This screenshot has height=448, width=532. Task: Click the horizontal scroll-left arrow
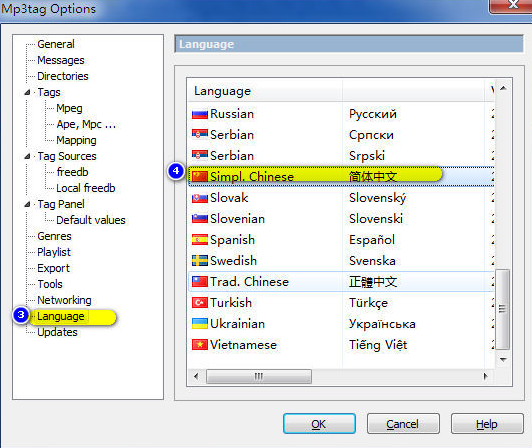196,376
